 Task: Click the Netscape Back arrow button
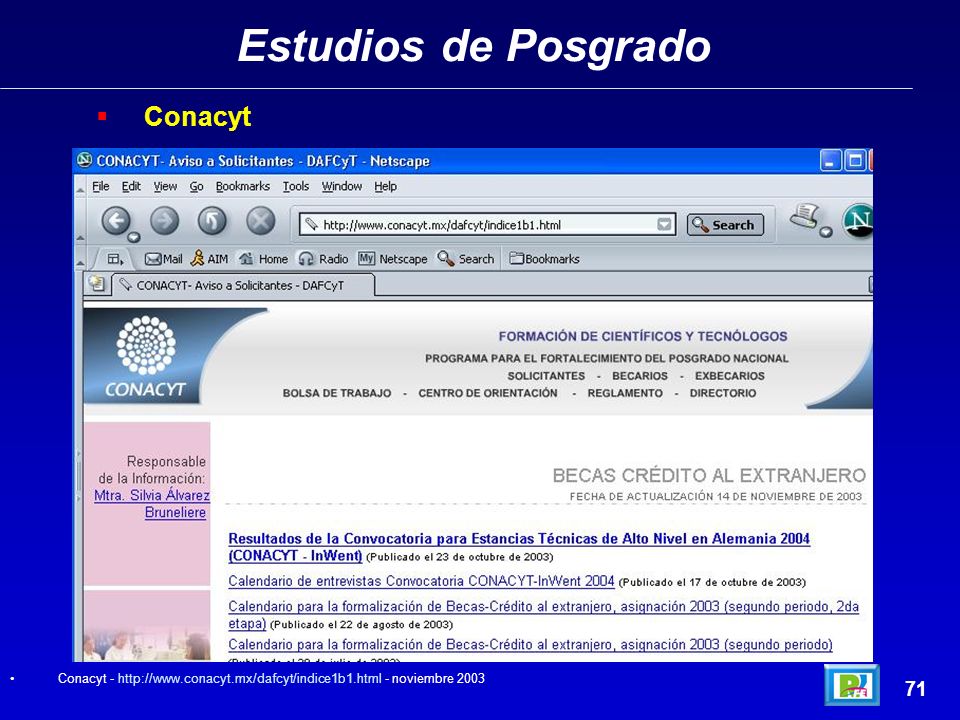(x=116, y=222)
